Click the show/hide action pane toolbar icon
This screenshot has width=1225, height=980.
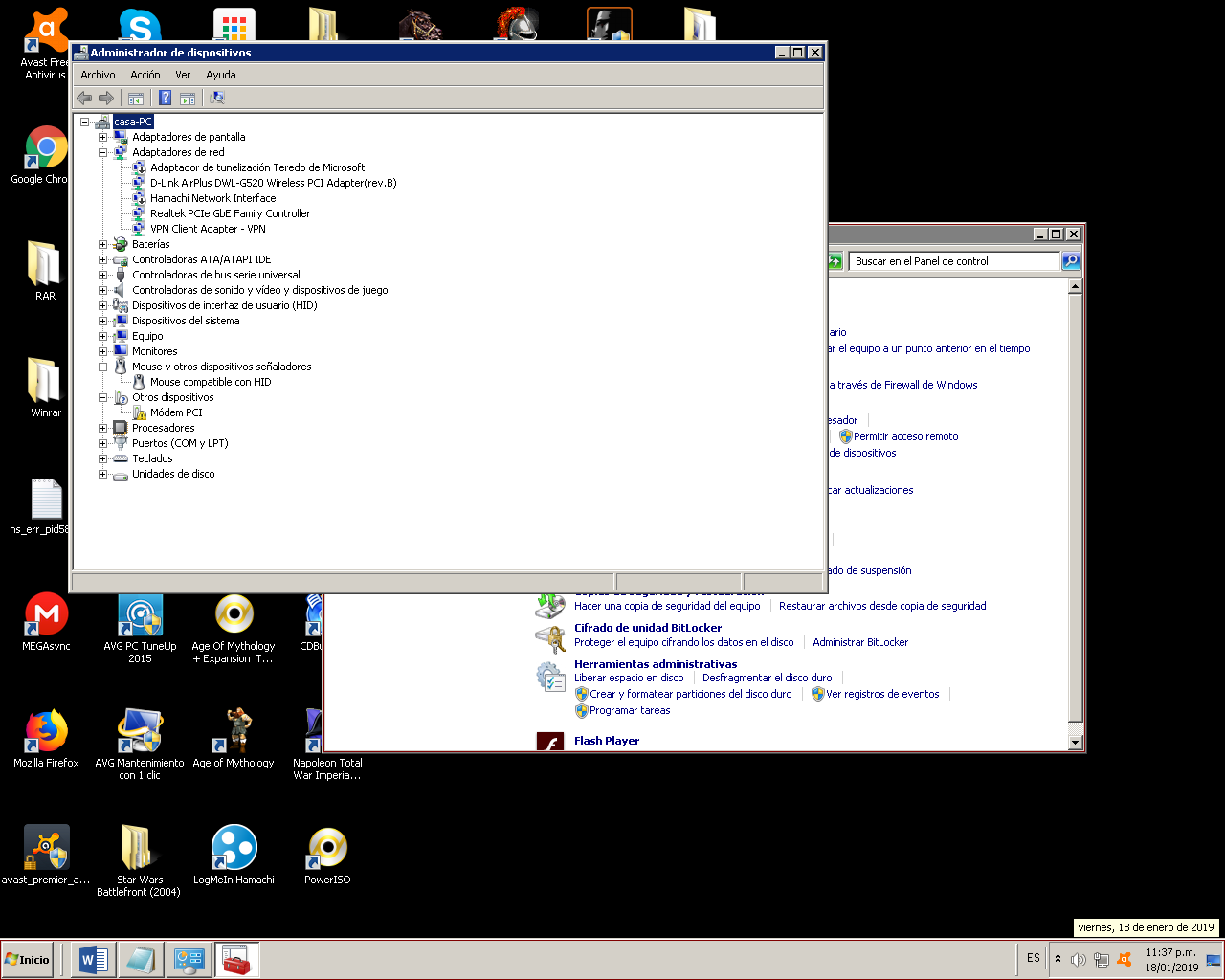(188, 98)
